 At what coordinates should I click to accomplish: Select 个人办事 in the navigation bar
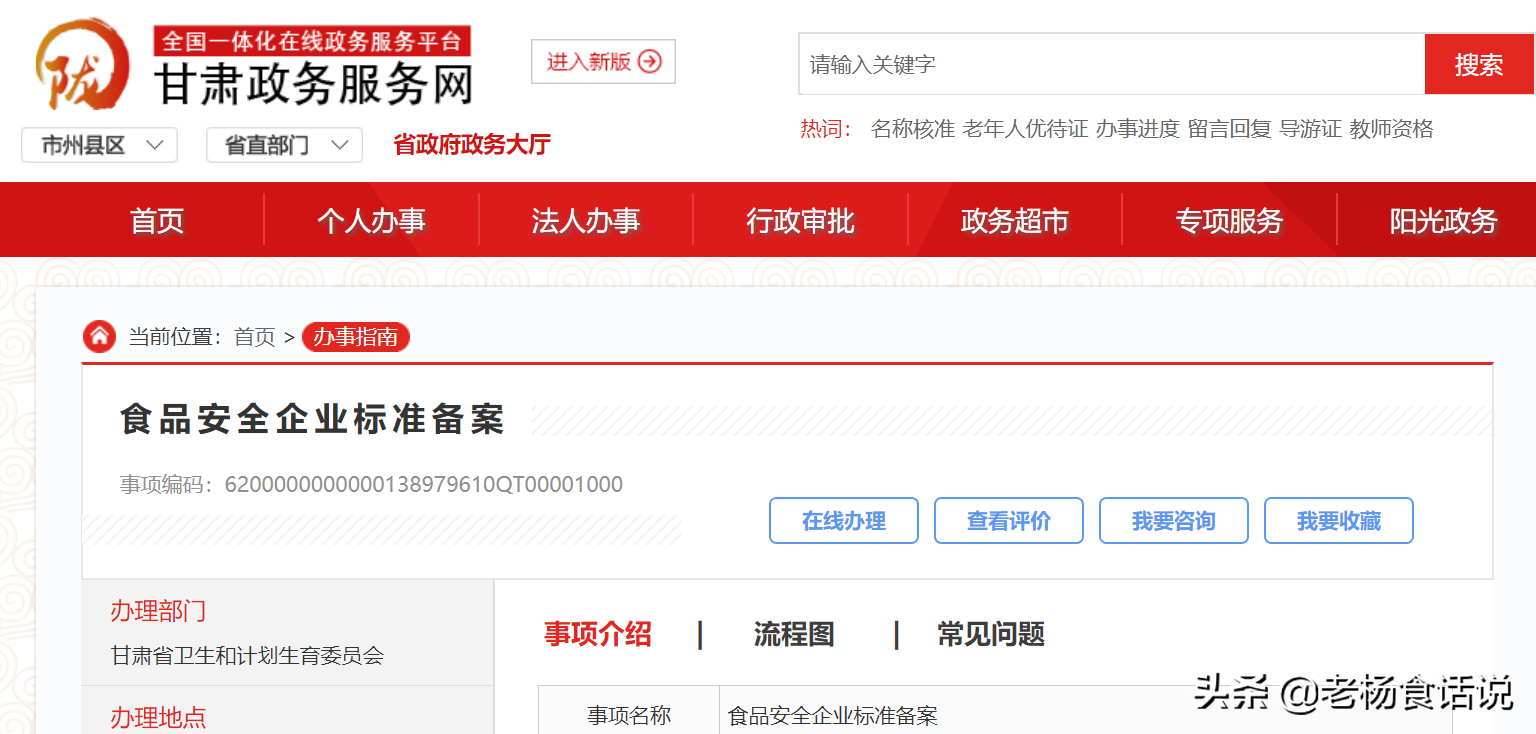tap(371, 220)
